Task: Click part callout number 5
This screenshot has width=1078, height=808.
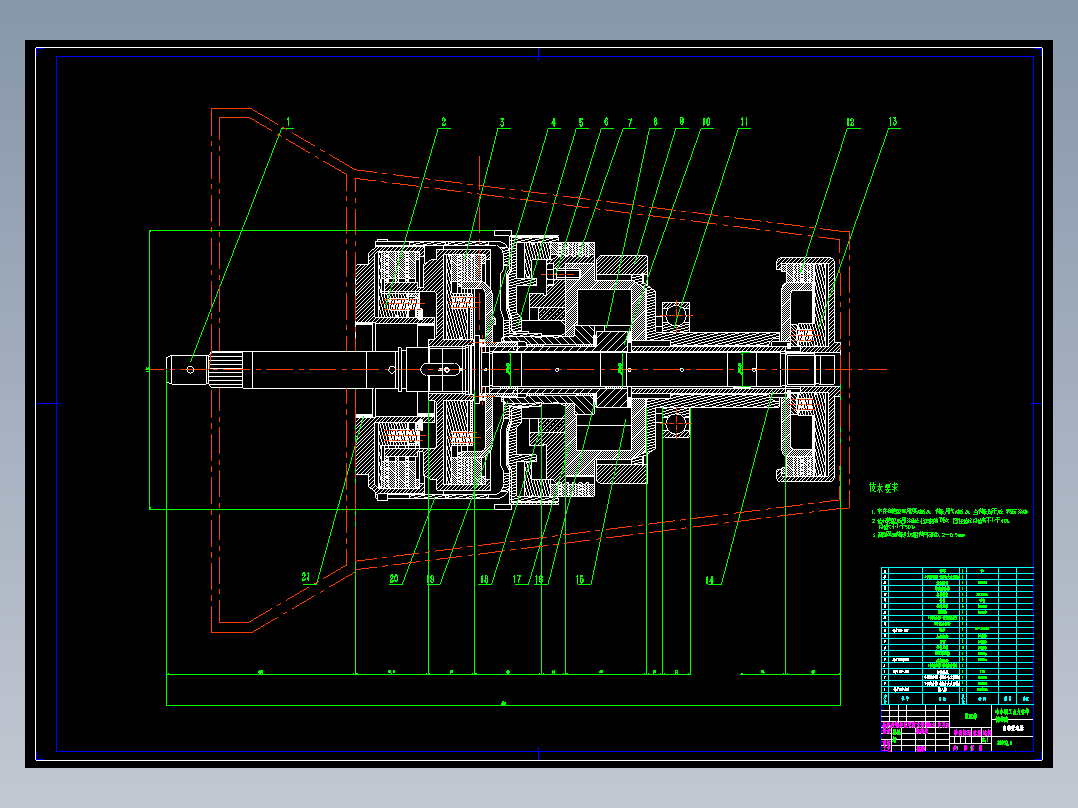Action: pyautogui.click(x=581, y=122)
